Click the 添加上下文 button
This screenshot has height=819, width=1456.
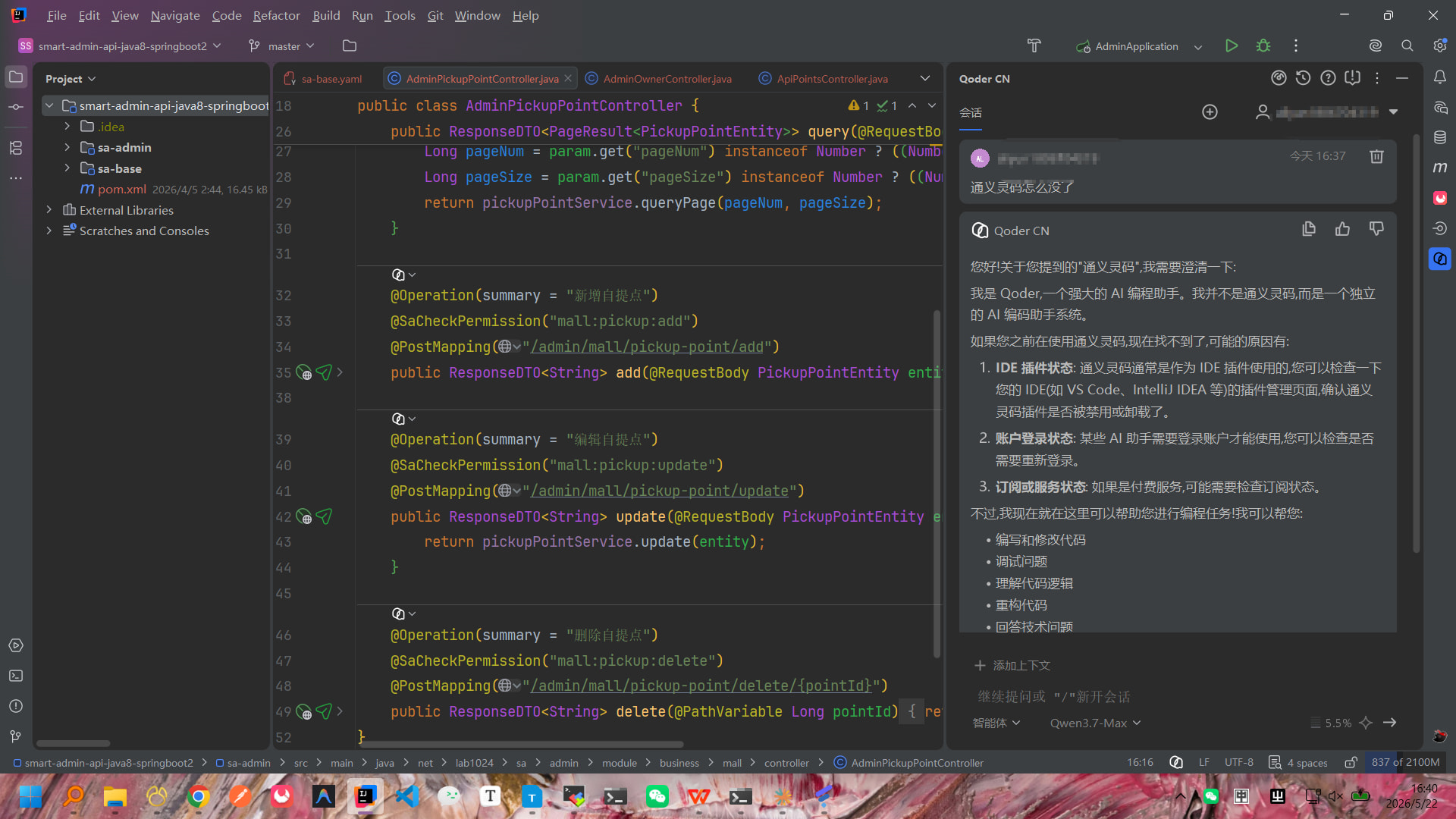point(1012,665)
